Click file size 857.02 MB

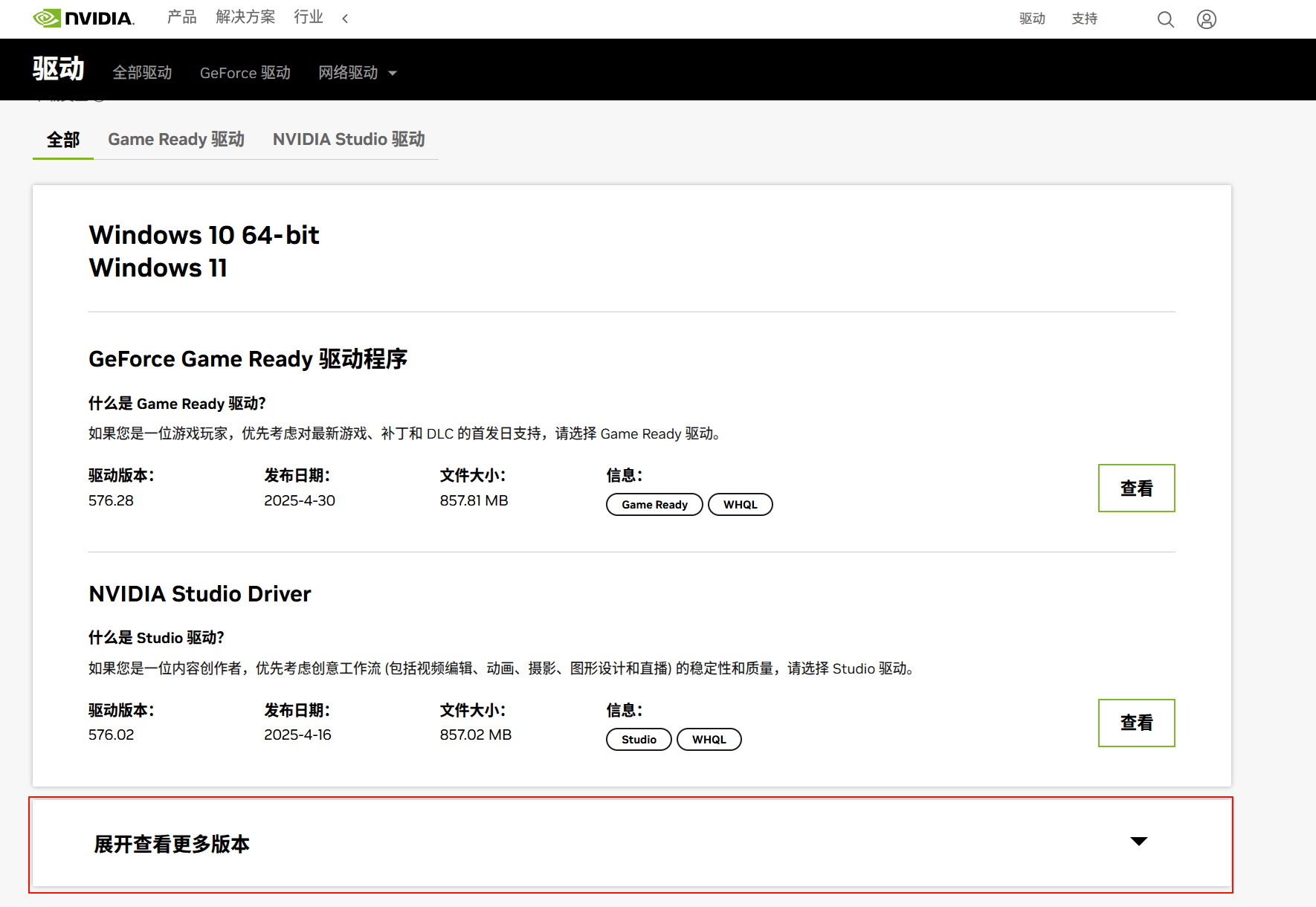[475, 735]
